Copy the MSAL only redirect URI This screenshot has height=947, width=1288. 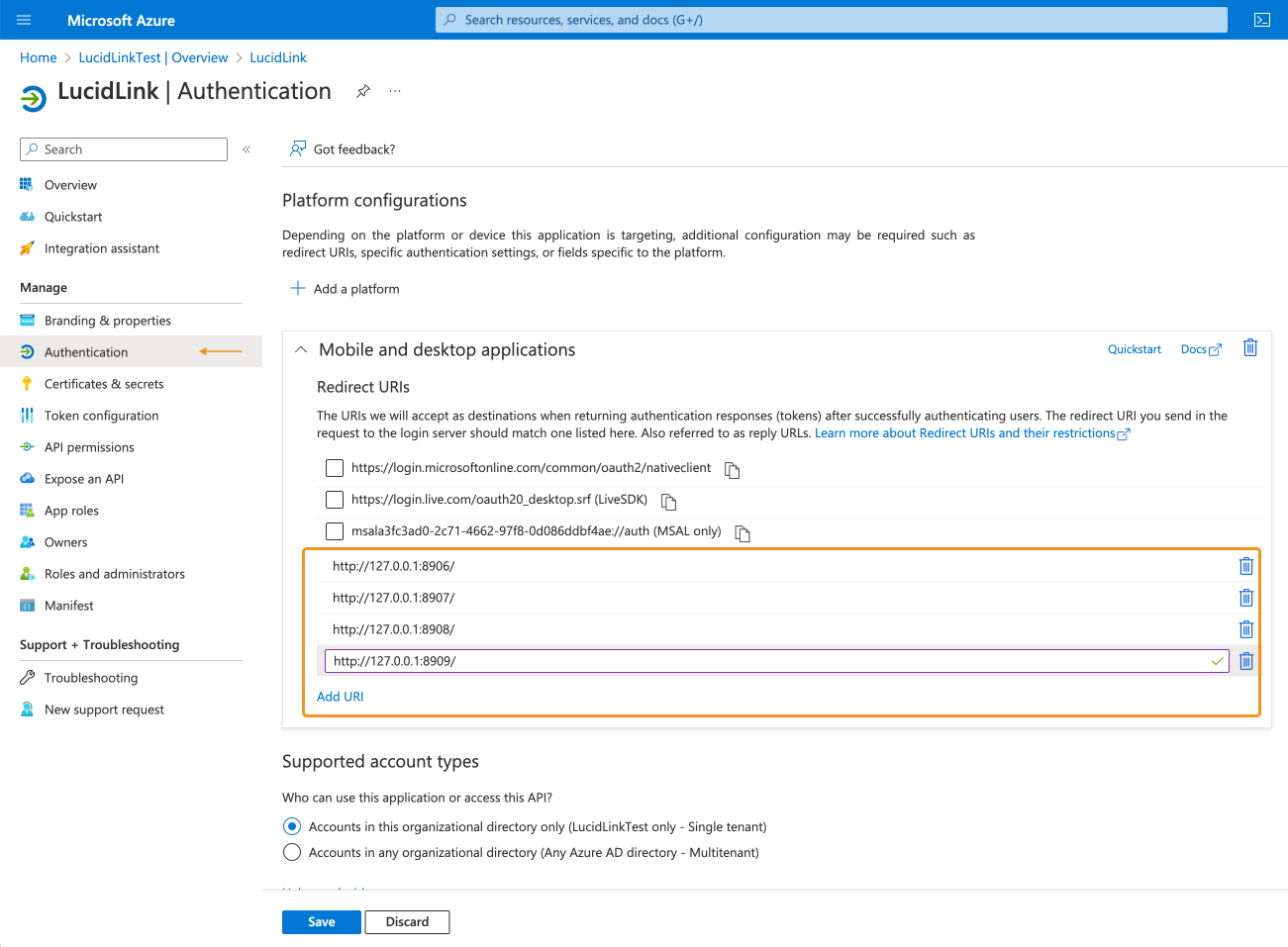coord(743,533)
